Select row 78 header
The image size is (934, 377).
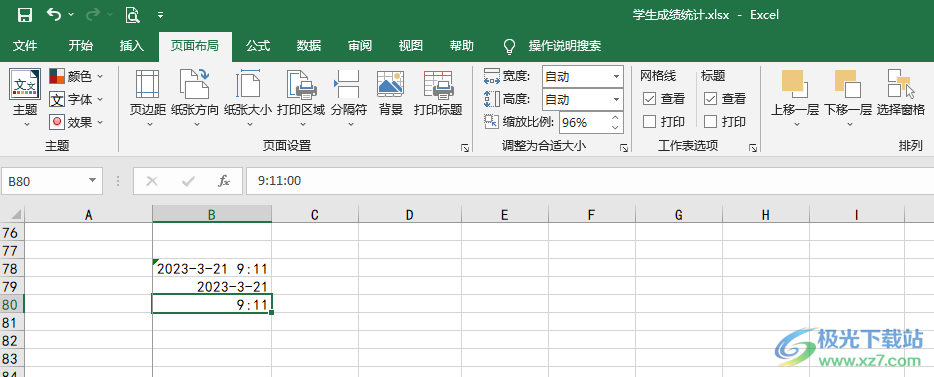tap(12, 269)
